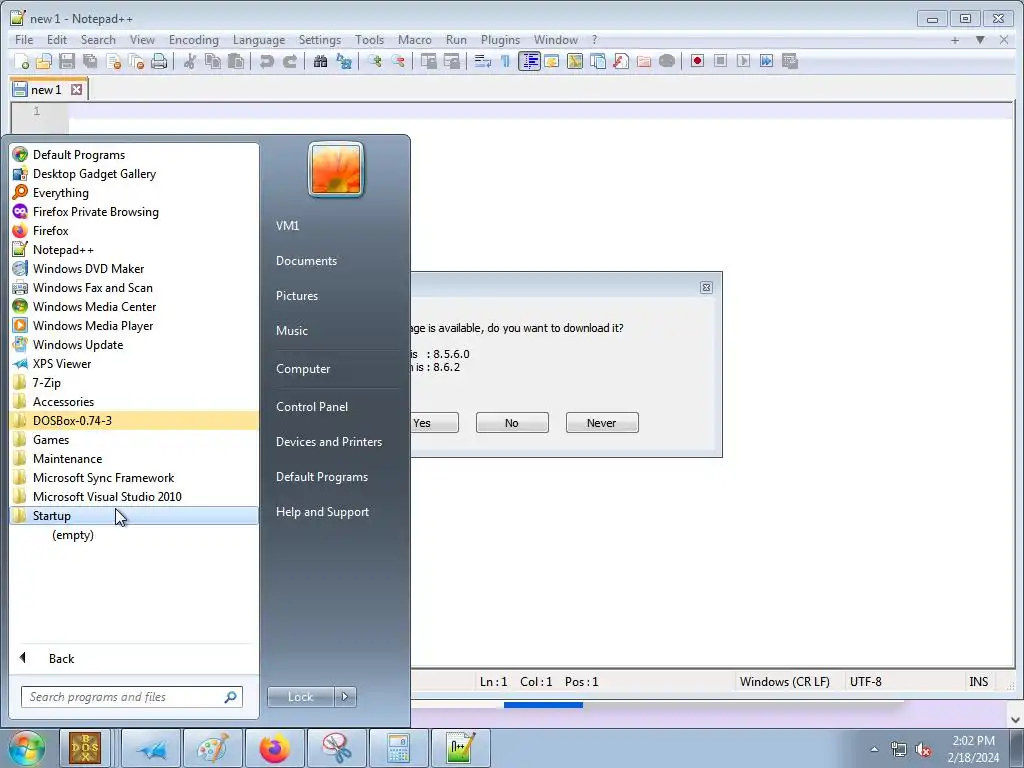The height and width of the screenshot is (768, 1024).
Task: Click the Stop Recording macro icon
Action: coord(720,61)
